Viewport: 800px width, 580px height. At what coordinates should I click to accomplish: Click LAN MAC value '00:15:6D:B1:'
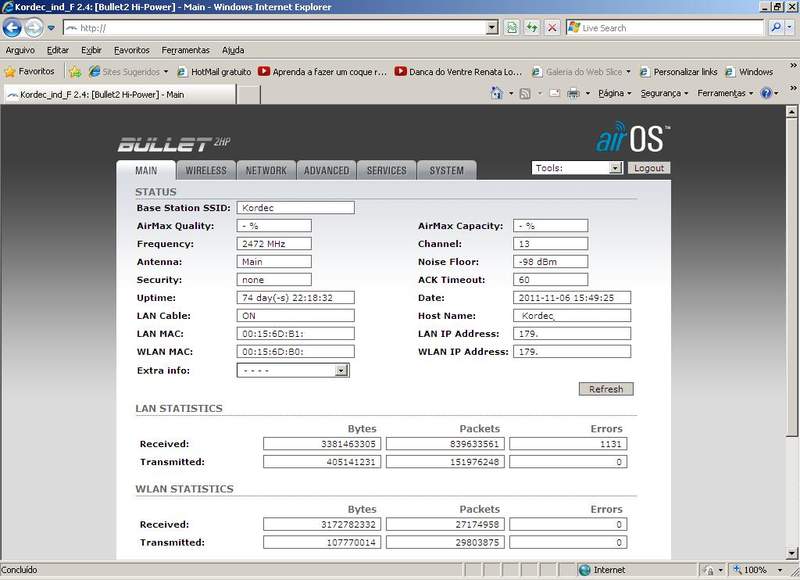[x=295, y=334]
